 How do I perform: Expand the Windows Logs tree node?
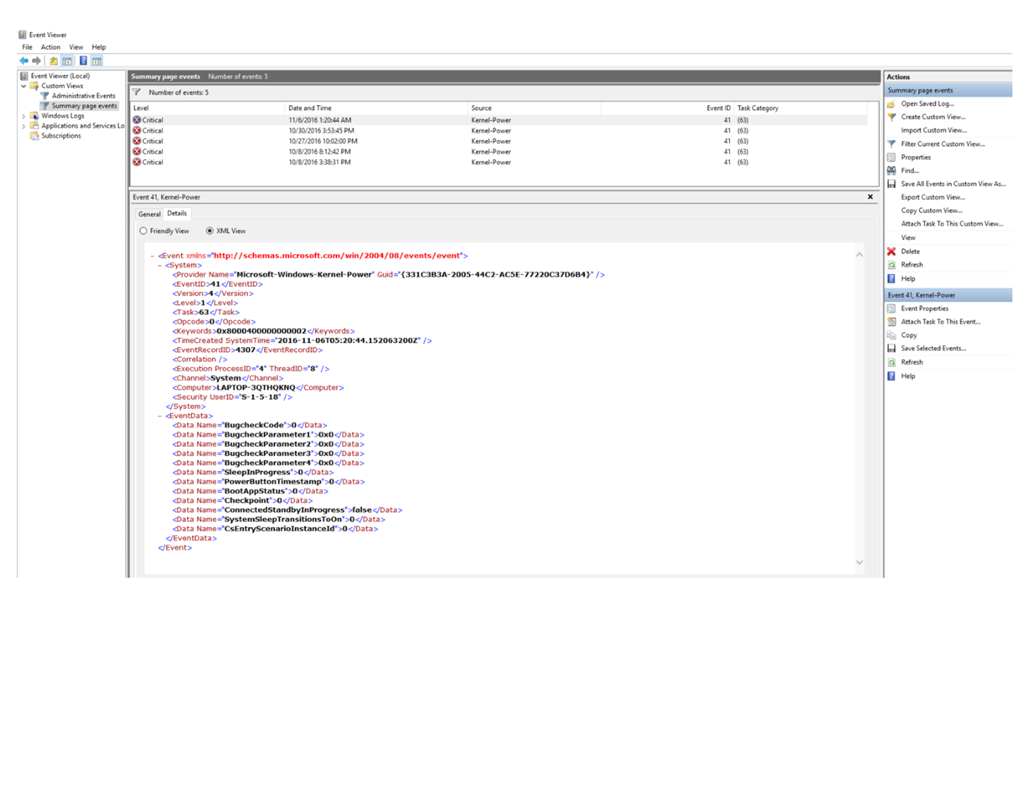click(x=24, y=116)
